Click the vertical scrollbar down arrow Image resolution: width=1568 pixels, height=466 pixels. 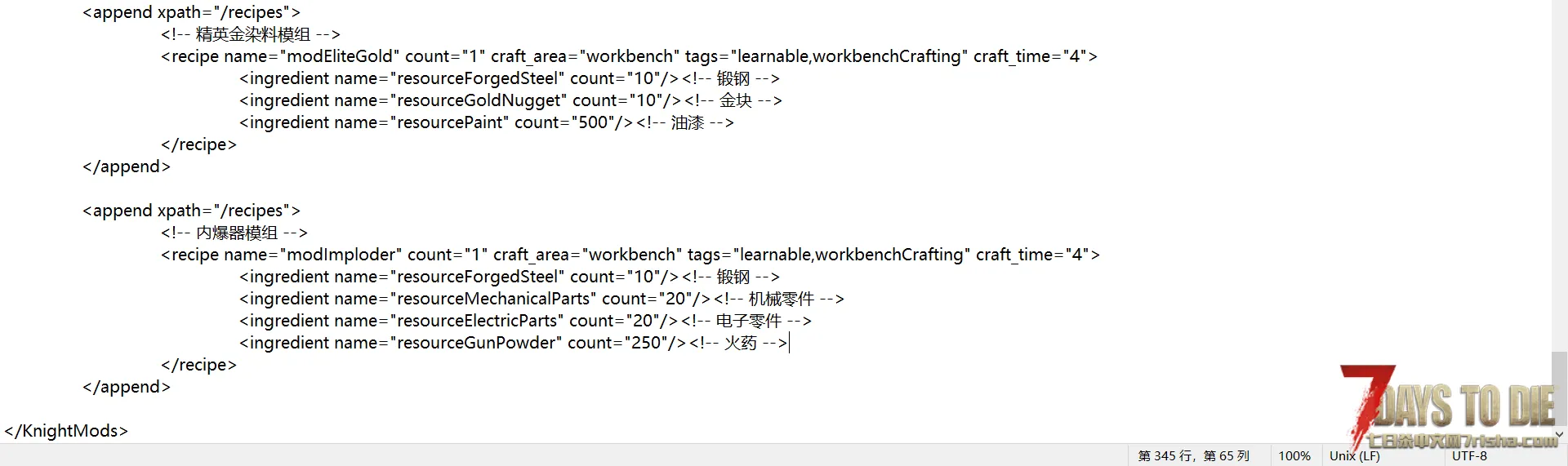(1559, 435)
